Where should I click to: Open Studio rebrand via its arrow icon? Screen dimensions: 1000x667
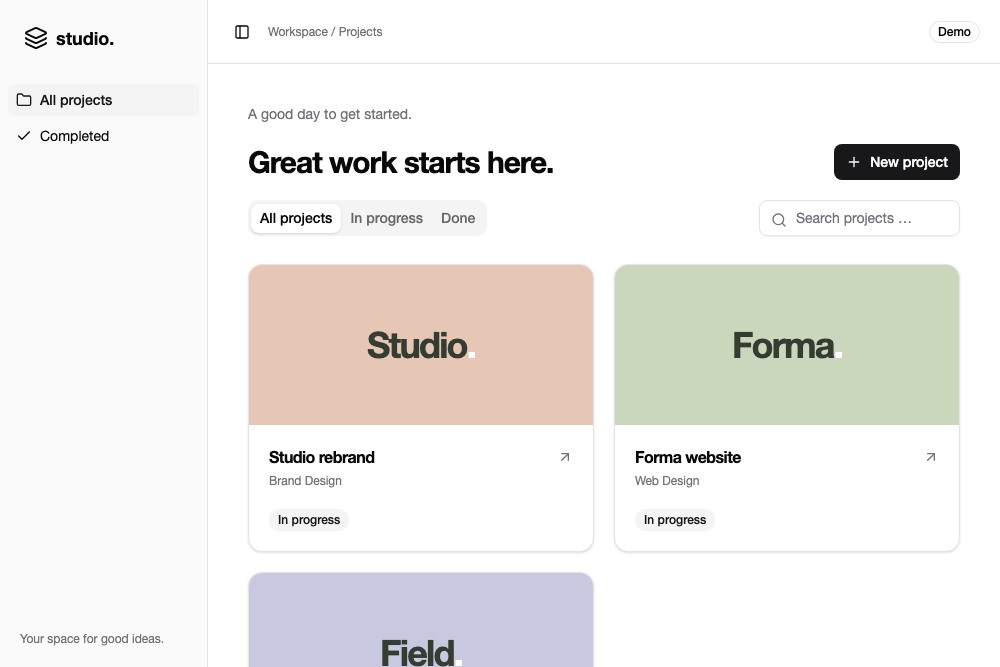pos(564,457)
